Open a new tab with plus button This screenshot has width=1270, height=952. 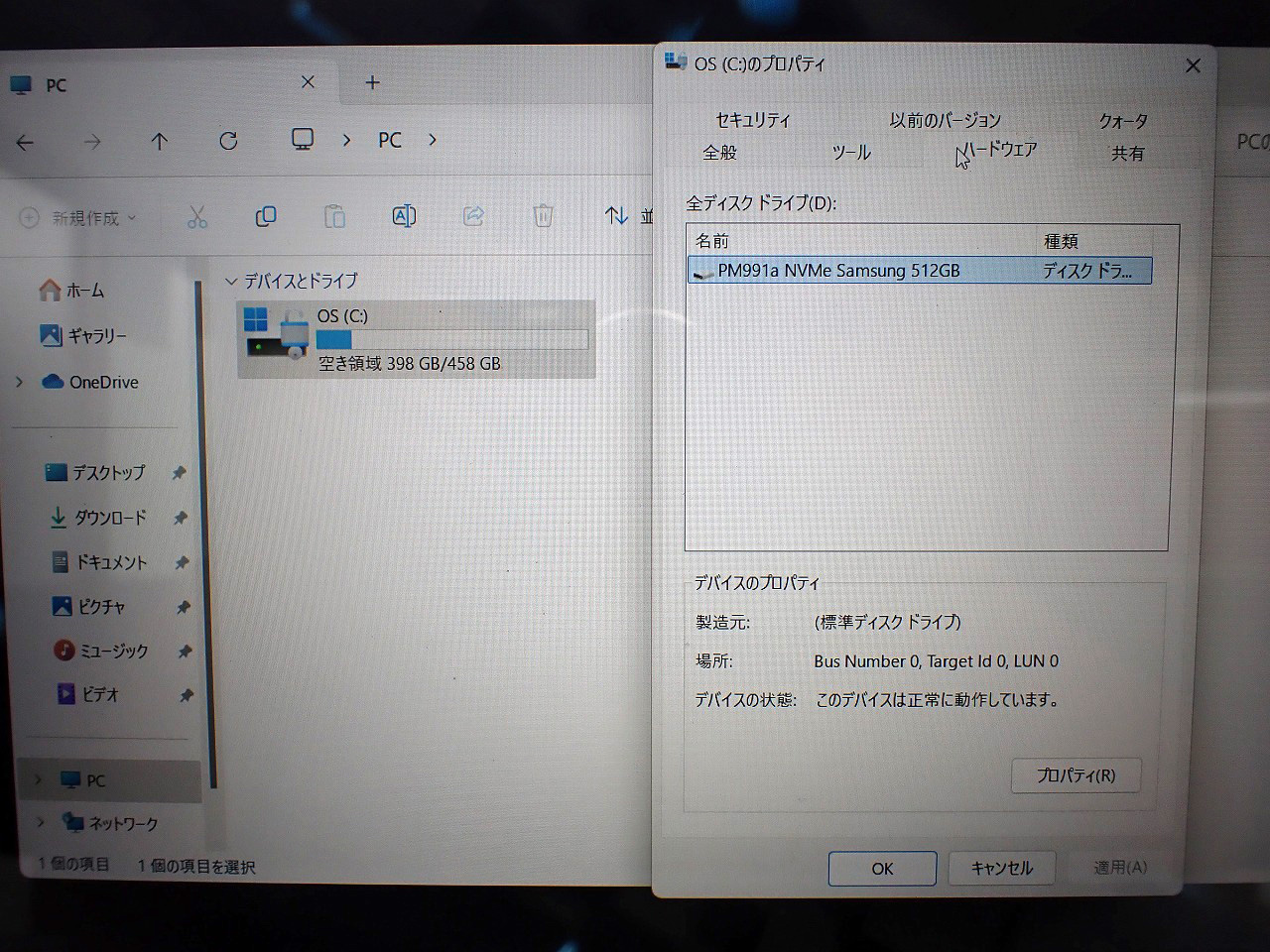(x=372, y=83)
